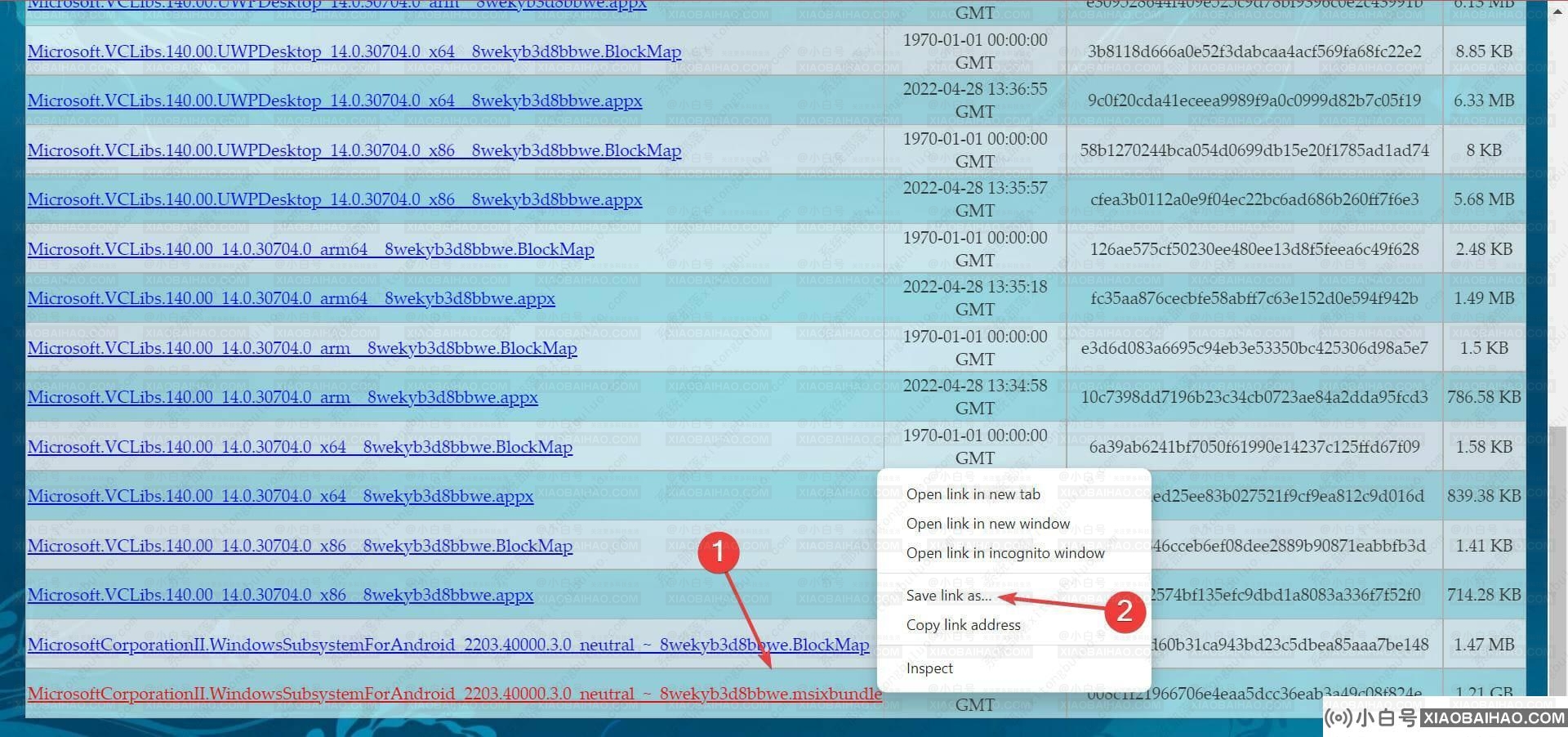The width and height of the screenshot is (1568, 737).
Task: Click hash fc35aa876cecbfe58abff7c63e152d0e594f942b
Action: coord(1254,298)
